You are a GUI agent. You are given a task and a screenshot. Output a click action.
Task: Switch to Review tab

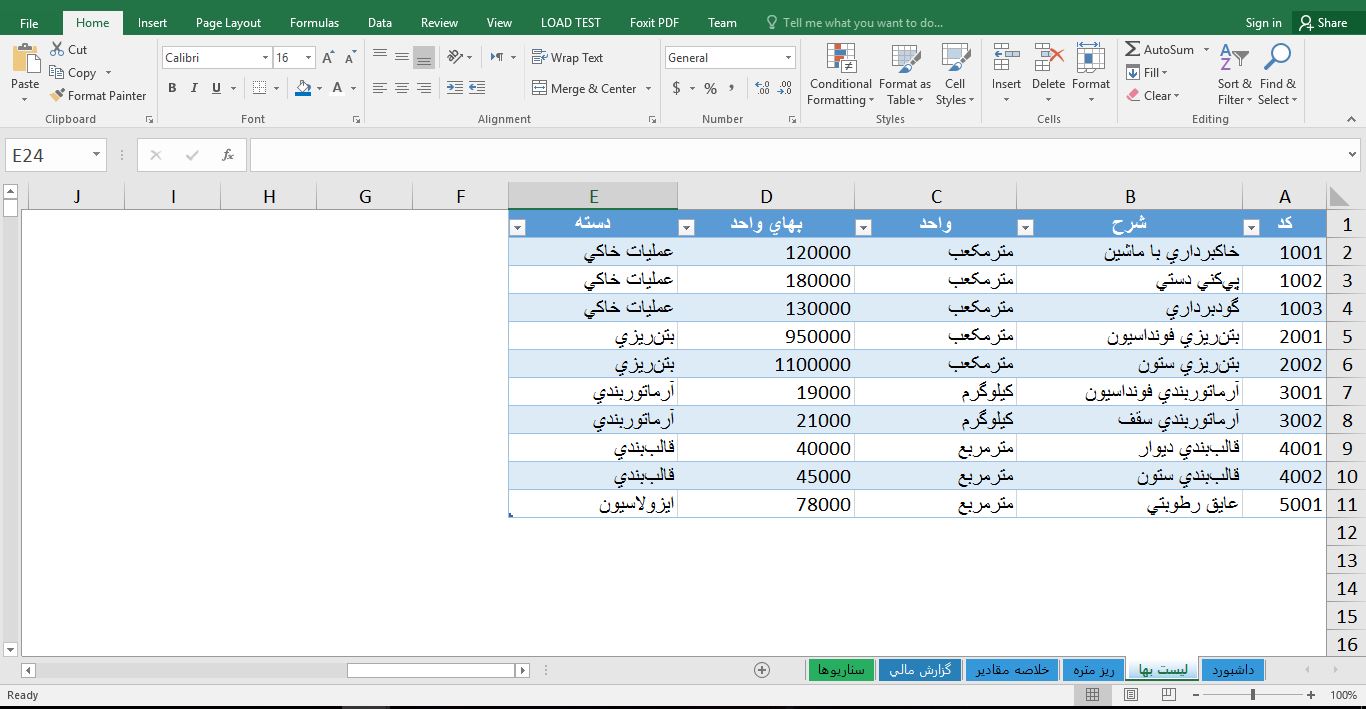[x=439, y=22]
